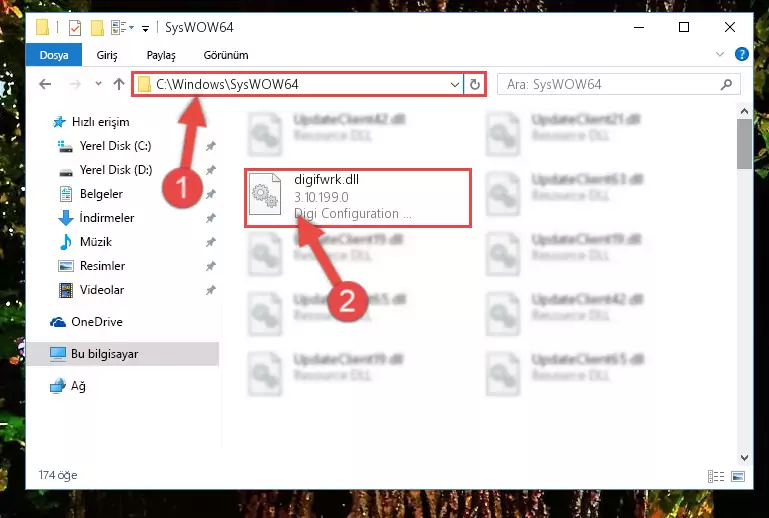
Task: Open the Görünüm ribbon tab
Action: [226, 55]
